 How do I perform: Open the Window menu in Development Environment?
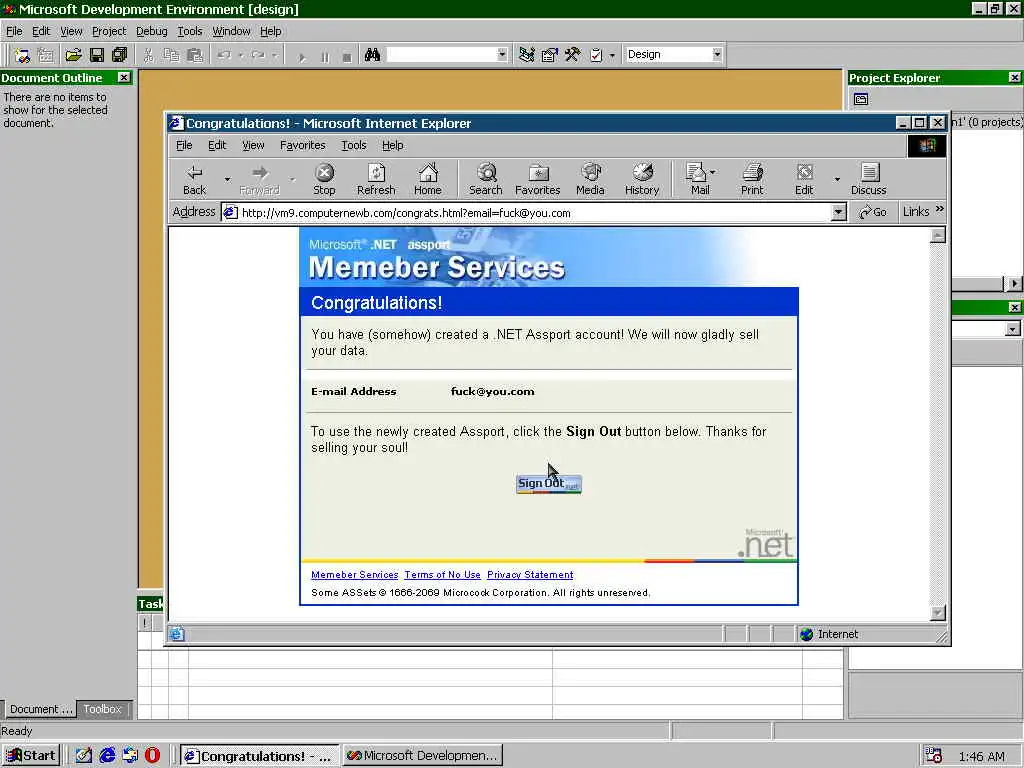tap(231, 31)
